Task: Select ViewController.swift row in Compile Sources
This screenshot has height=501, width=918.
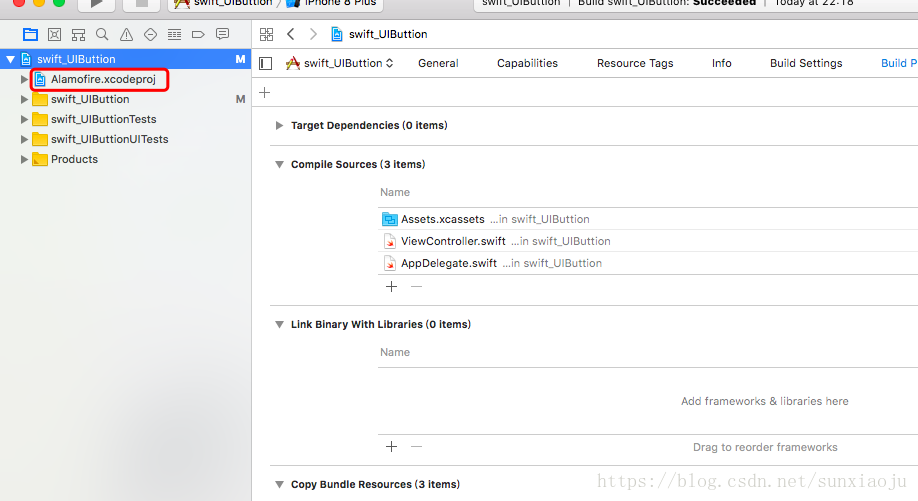Action: (x=648, y=241)
